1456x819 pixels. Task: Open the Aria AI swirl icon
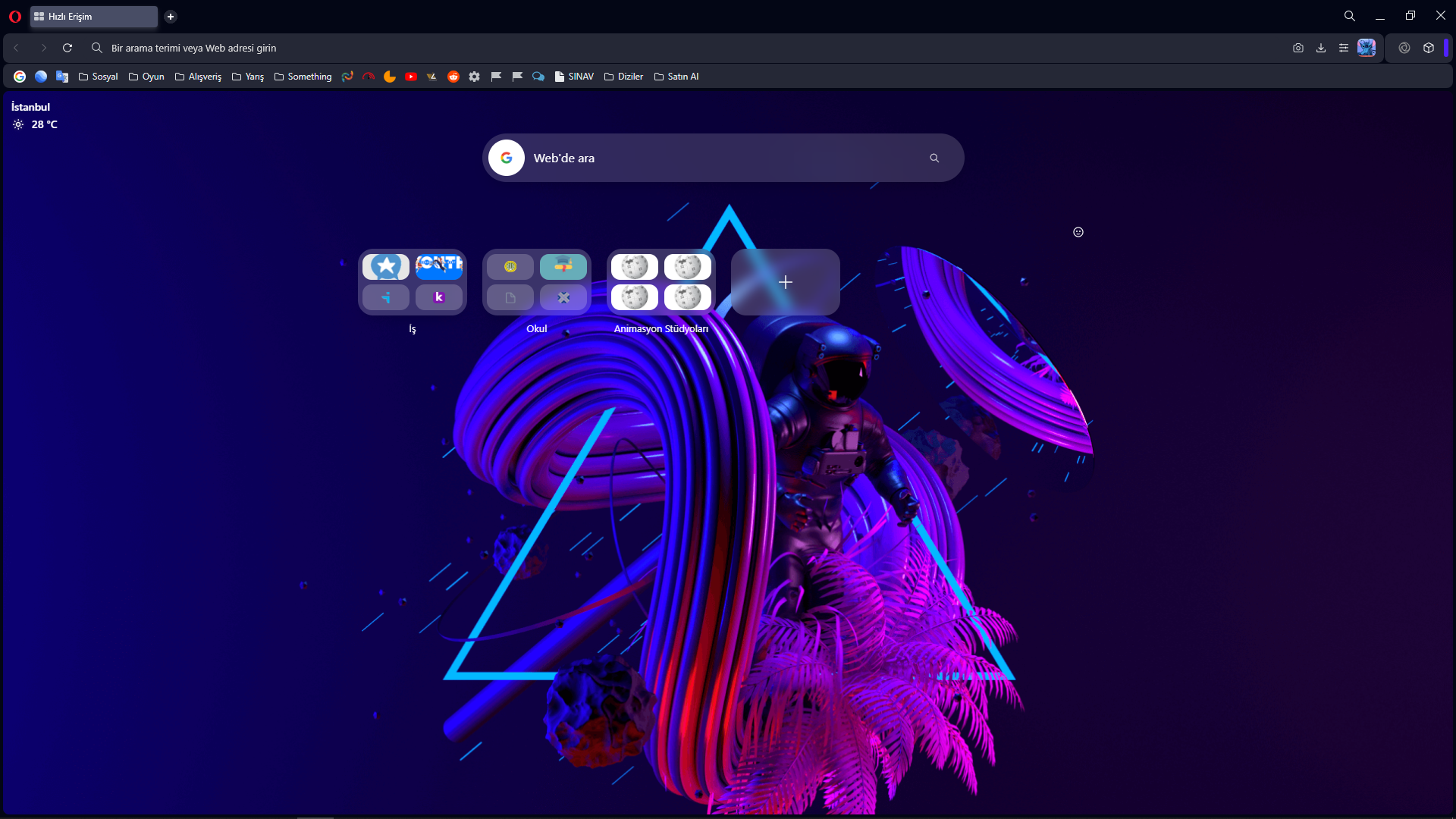coord(1404,48)
